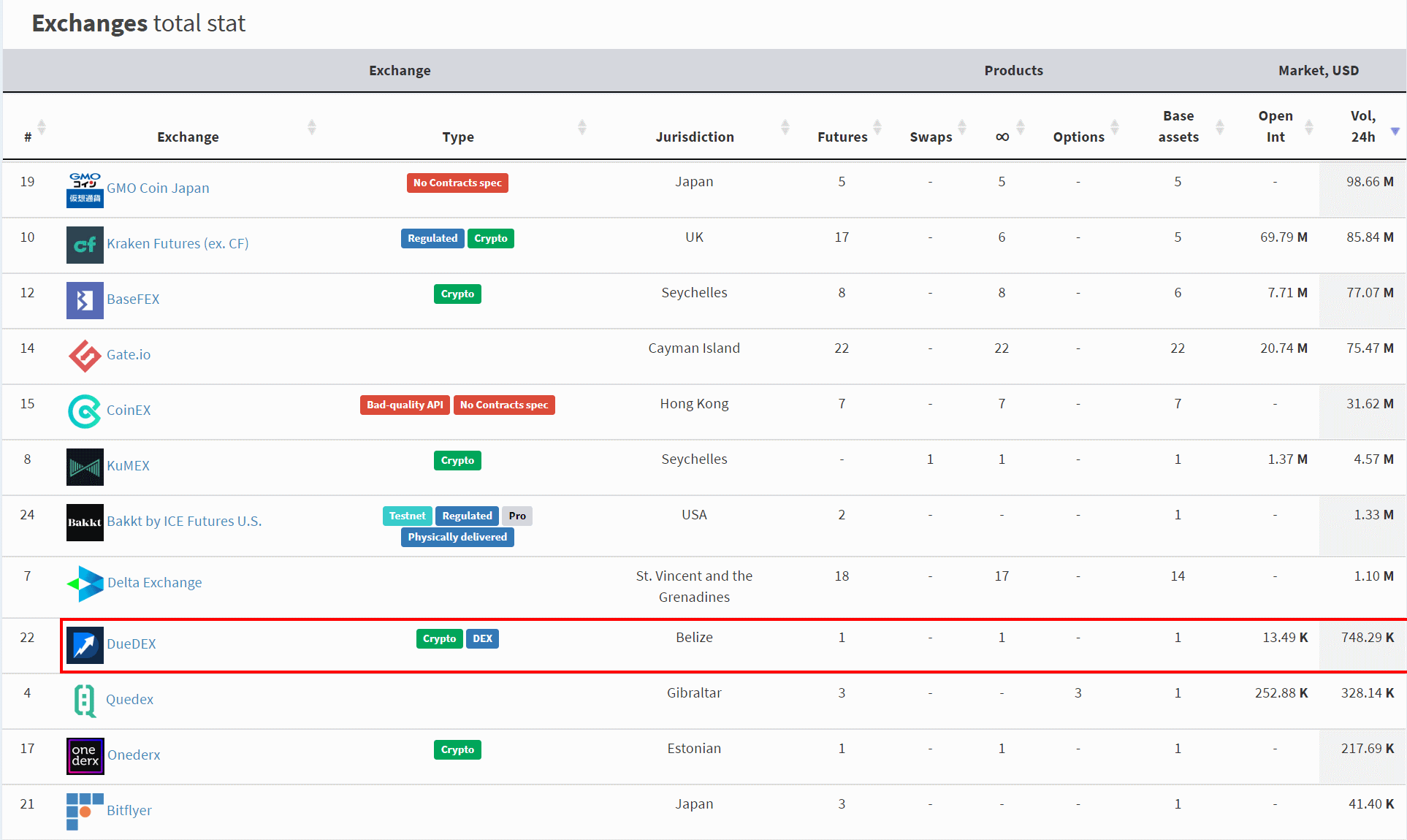Click the Cayman Island jurisdiction cell

point(694,348)
